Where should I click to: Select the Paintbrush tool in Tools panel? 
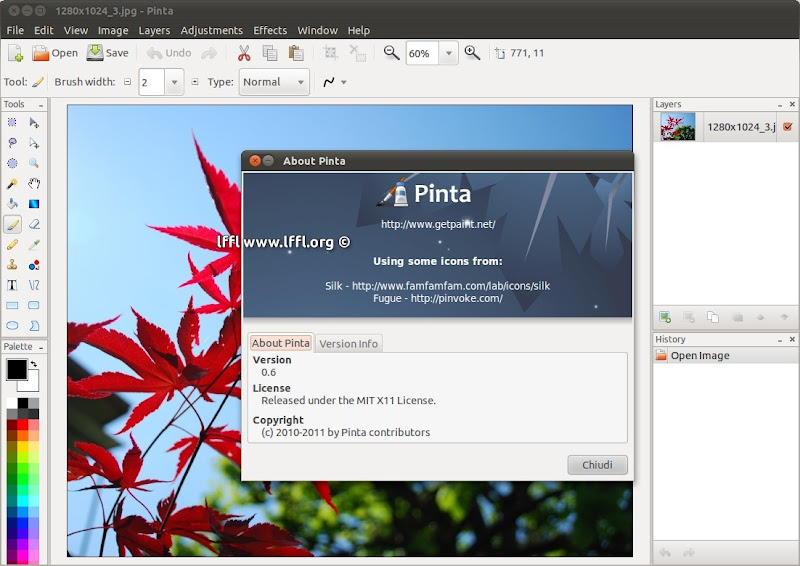tap(12, 224)
